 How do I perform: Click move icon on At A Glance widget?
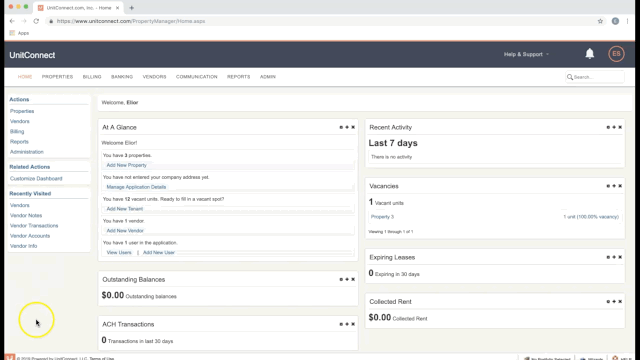(347, 127)
